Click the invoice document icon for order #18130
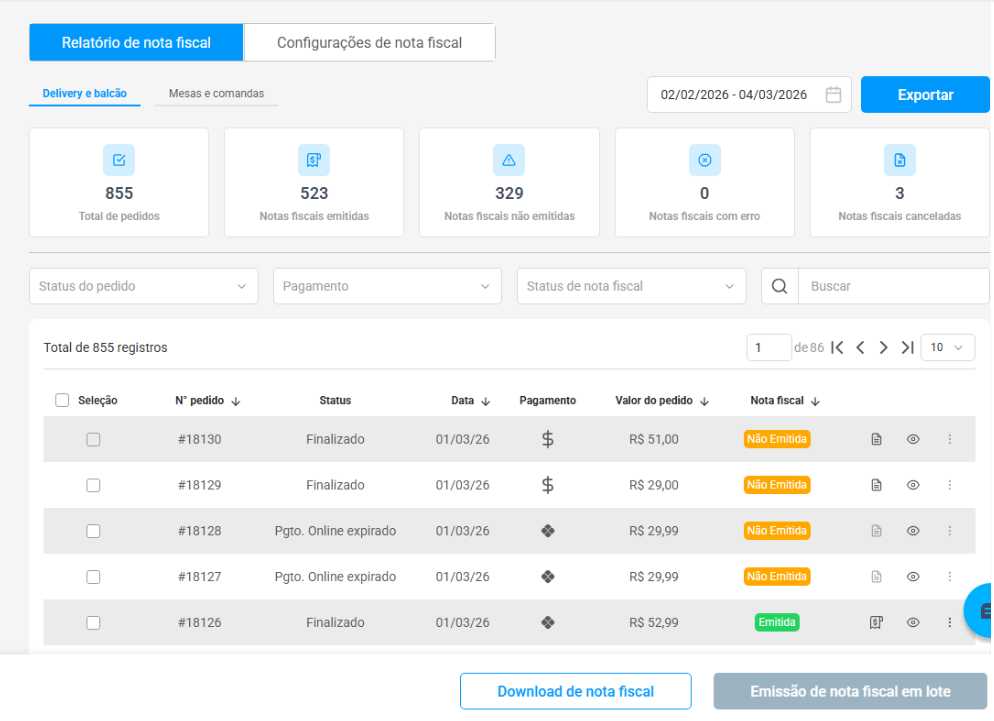The image size is (994, 721). (876, 439)
